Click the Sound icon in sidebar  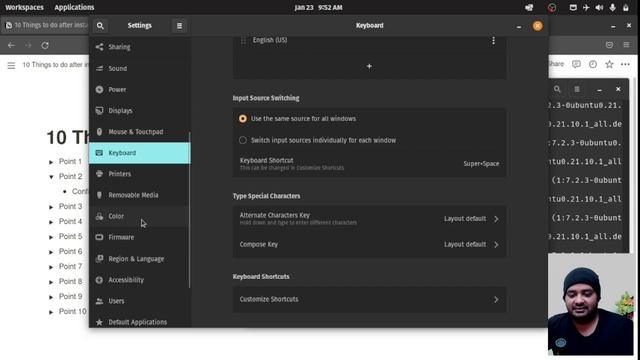[99, 68]
